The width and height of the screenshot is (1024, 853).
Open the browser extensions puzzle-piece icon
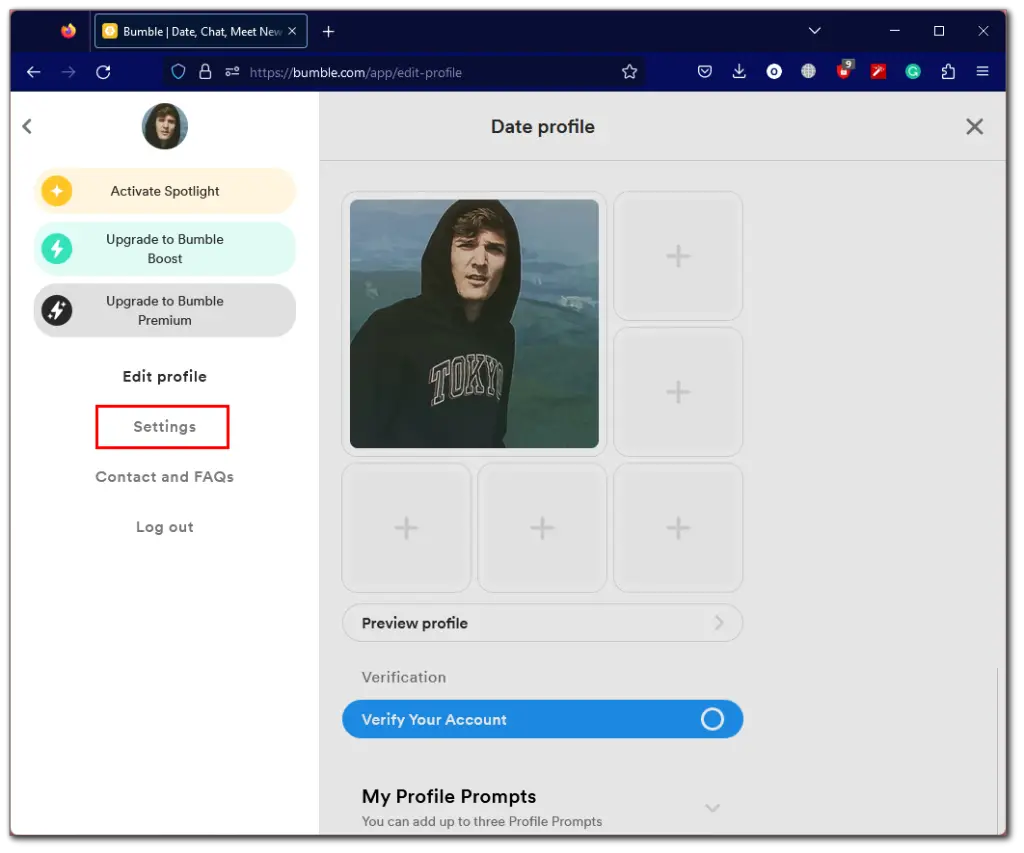(x=948, y=71)
